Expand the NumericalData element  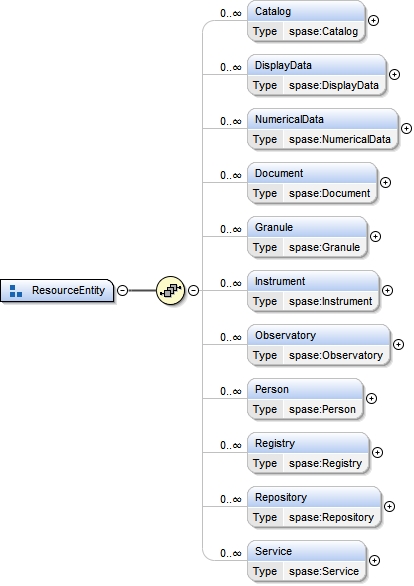pyautogui.click(x=406, y=129)
